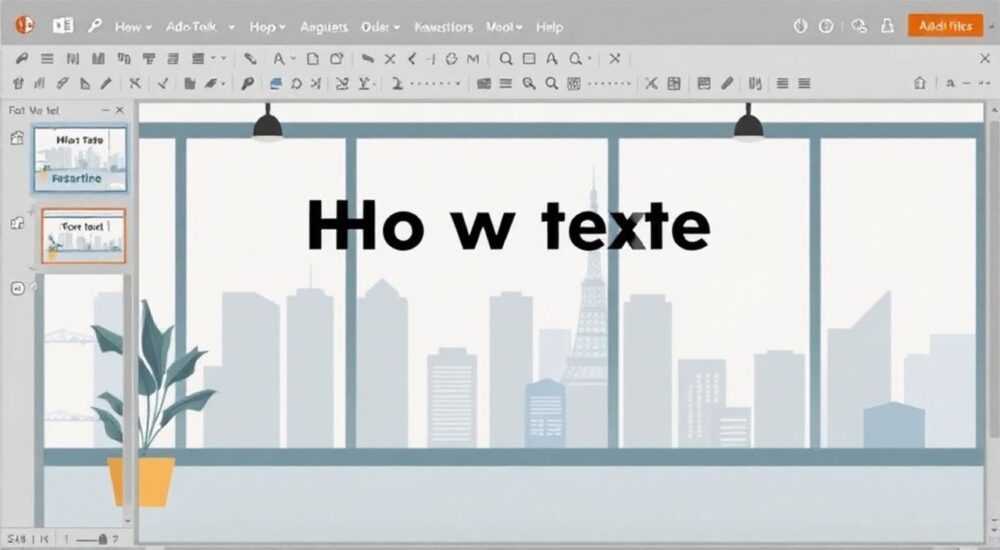The height and width of the screenshot is (550, 1000).
Task: Click the orange Add files button
Action: click(x=945, y=26)
